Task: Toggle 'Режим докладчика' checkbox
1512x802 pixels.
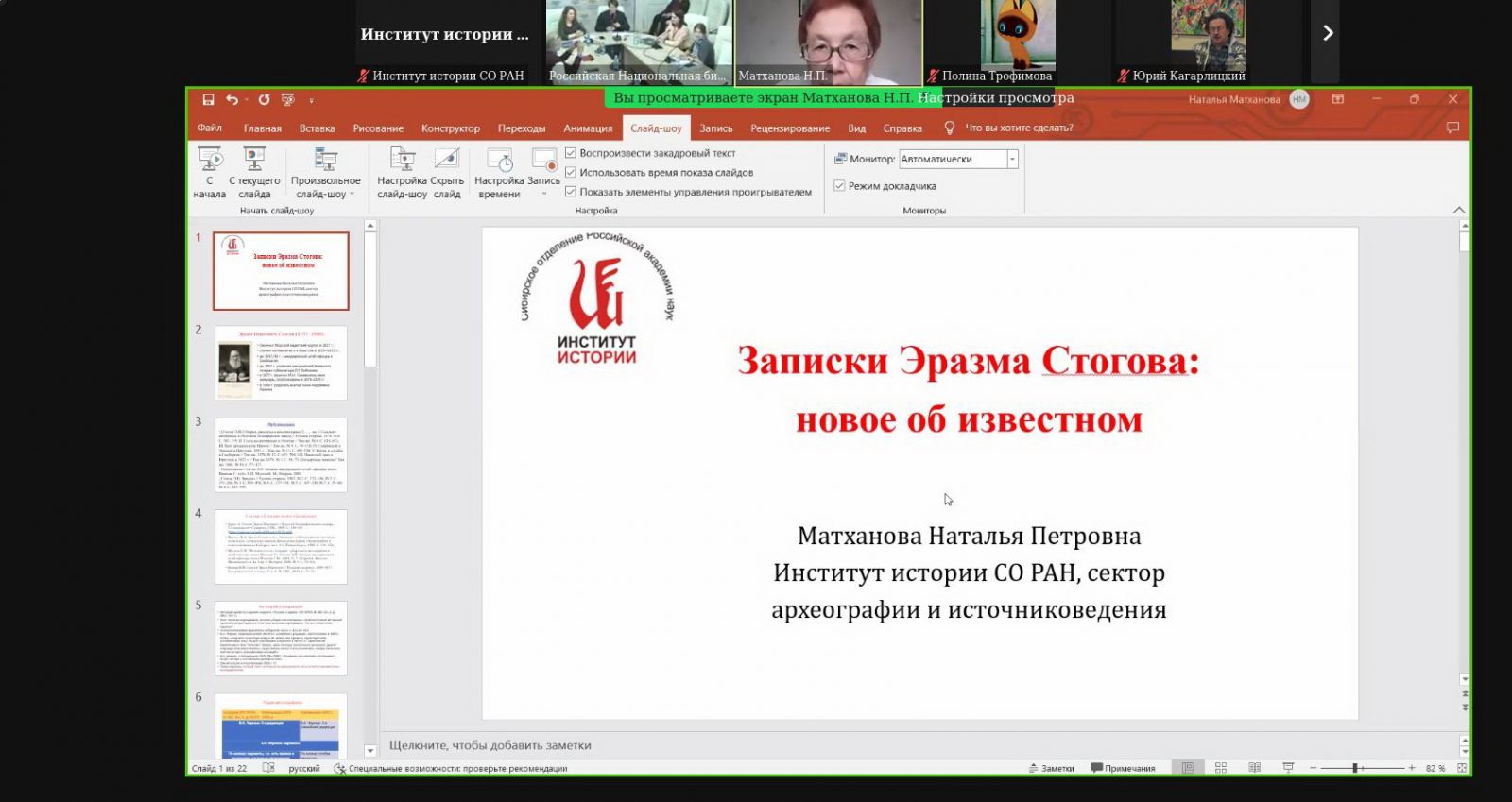Action: click(x=839, y=186)
